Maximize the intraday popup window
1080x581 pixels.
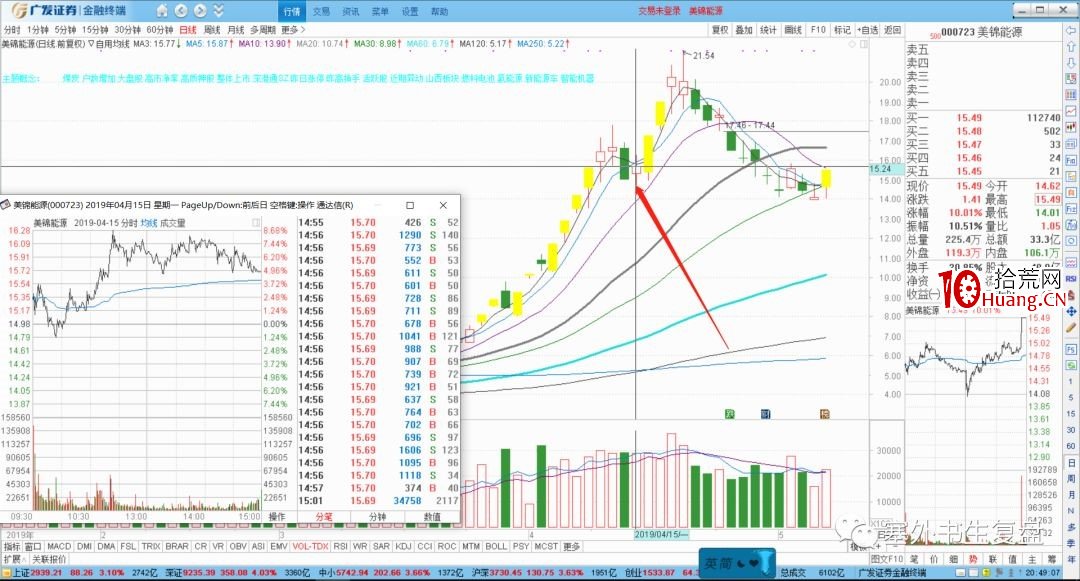point(410,205)
